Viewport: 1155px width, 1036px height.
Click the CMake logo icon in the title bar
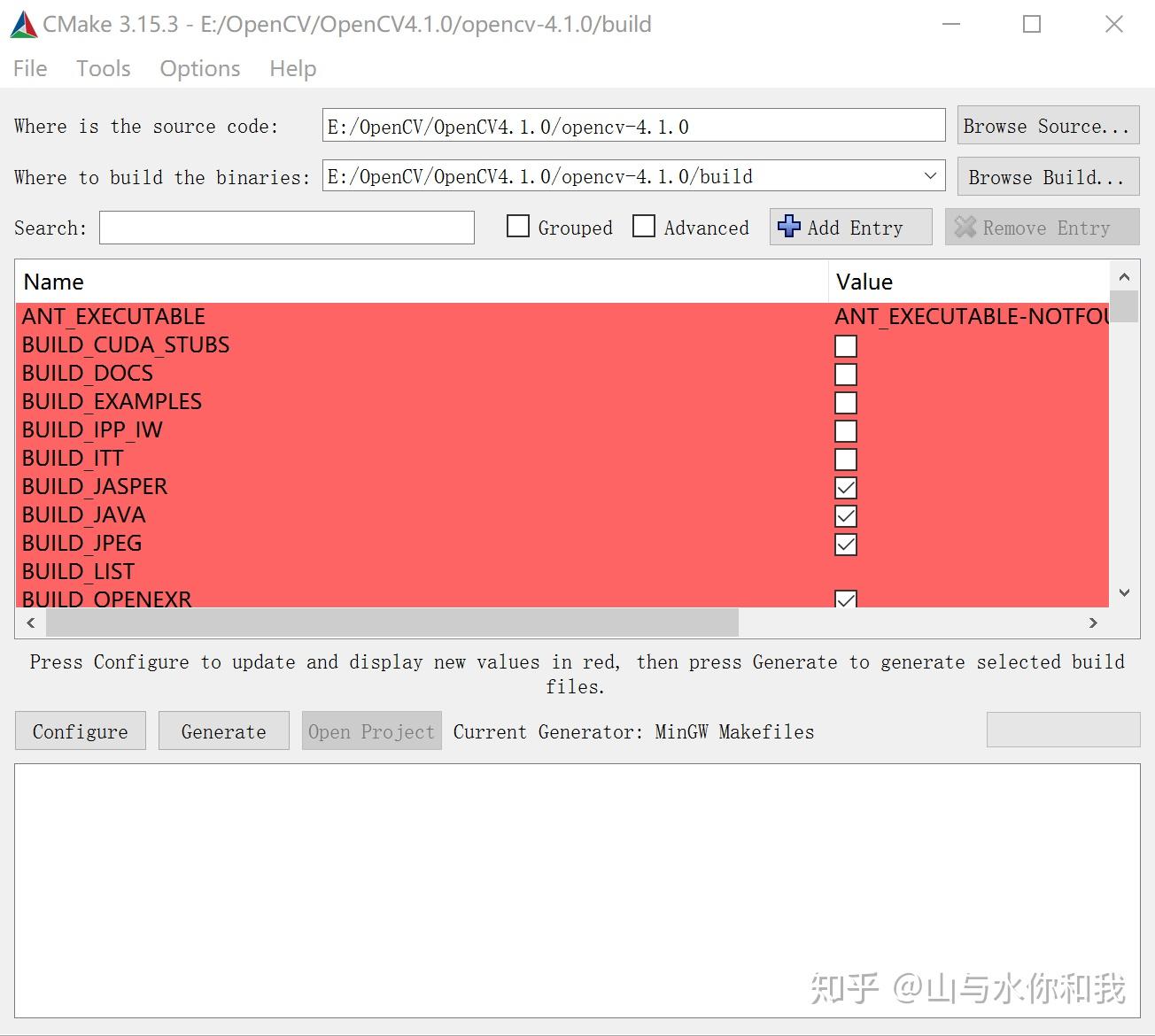[24, 24]
